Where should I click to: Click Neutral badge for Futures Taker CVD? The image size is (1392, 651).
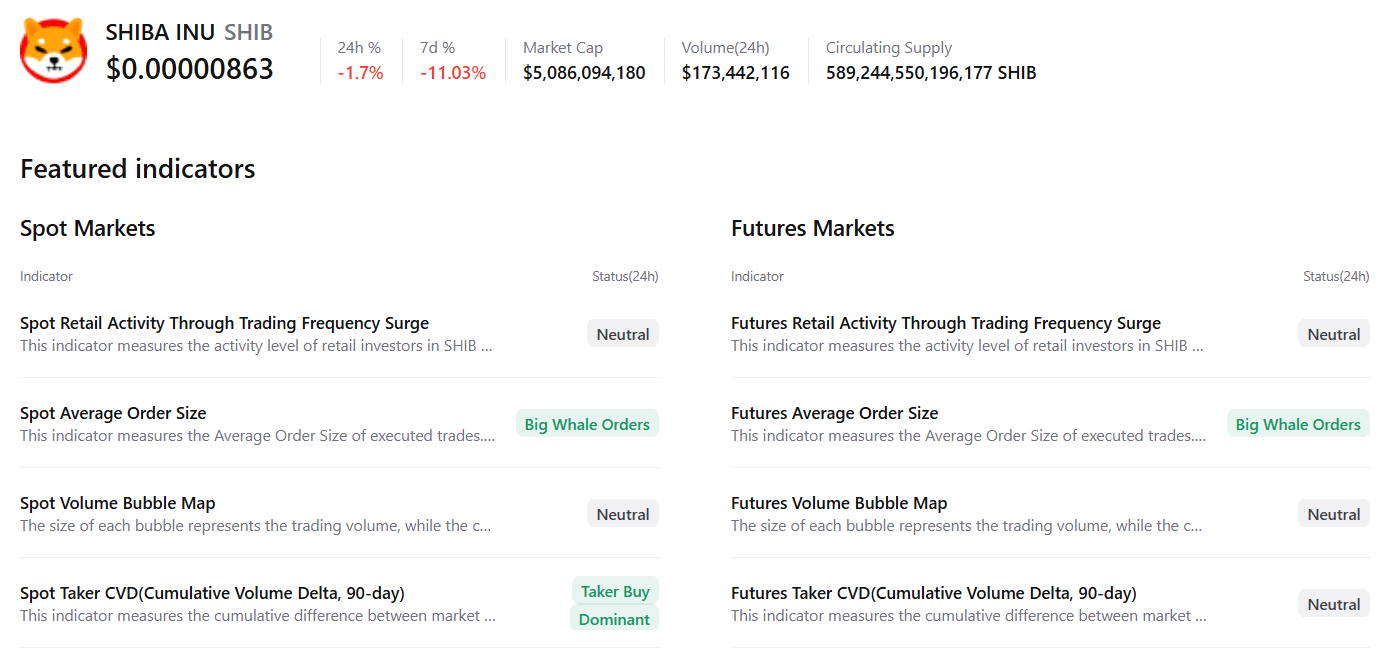point(1333,604)
